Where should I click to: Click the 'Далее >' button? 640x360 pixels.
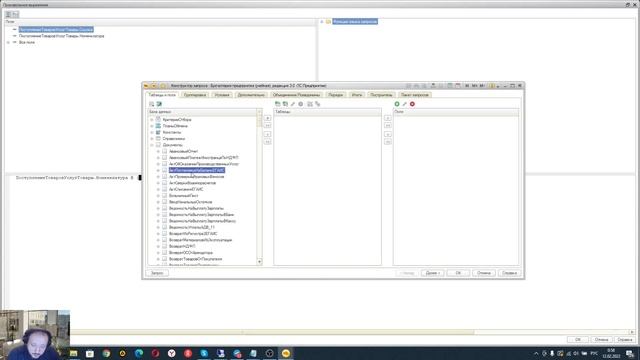(x=432, y=273)
